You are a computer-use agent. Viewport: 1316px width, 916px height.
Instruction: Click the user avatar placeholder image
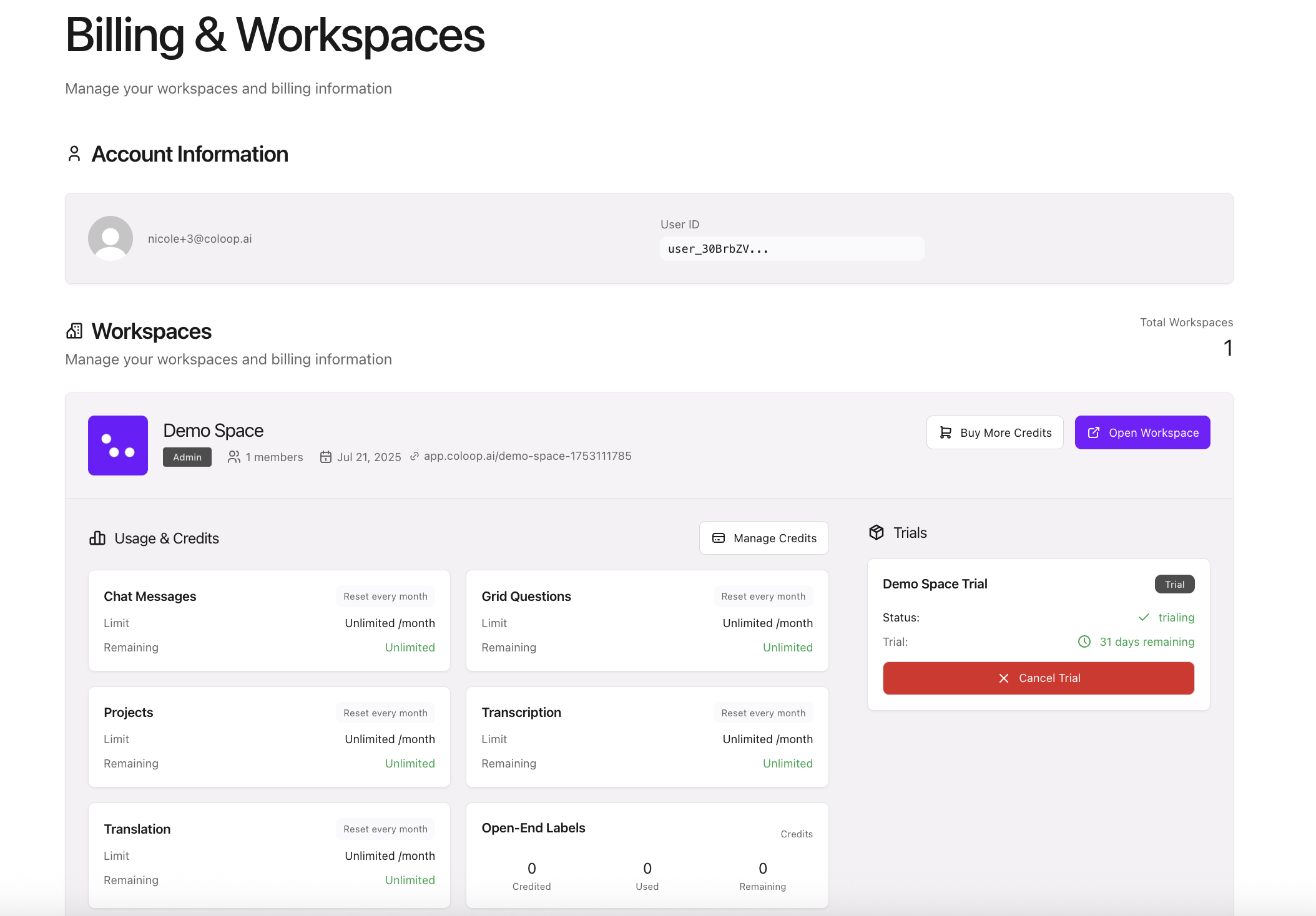[110, 238]
